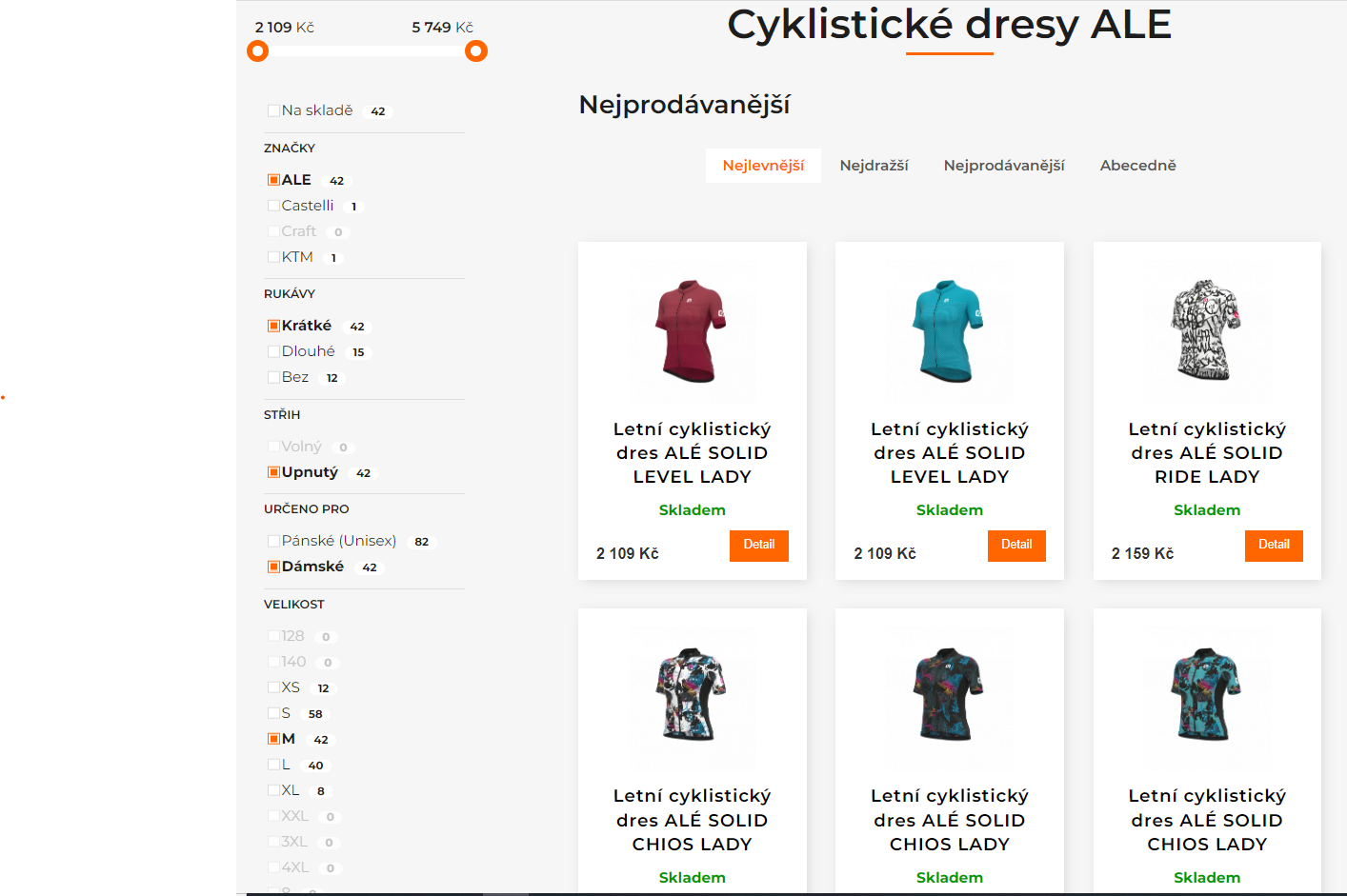The image size is (1347, 896).
Task: Uncheck the Dámské filter
Action: click(273, 567)
